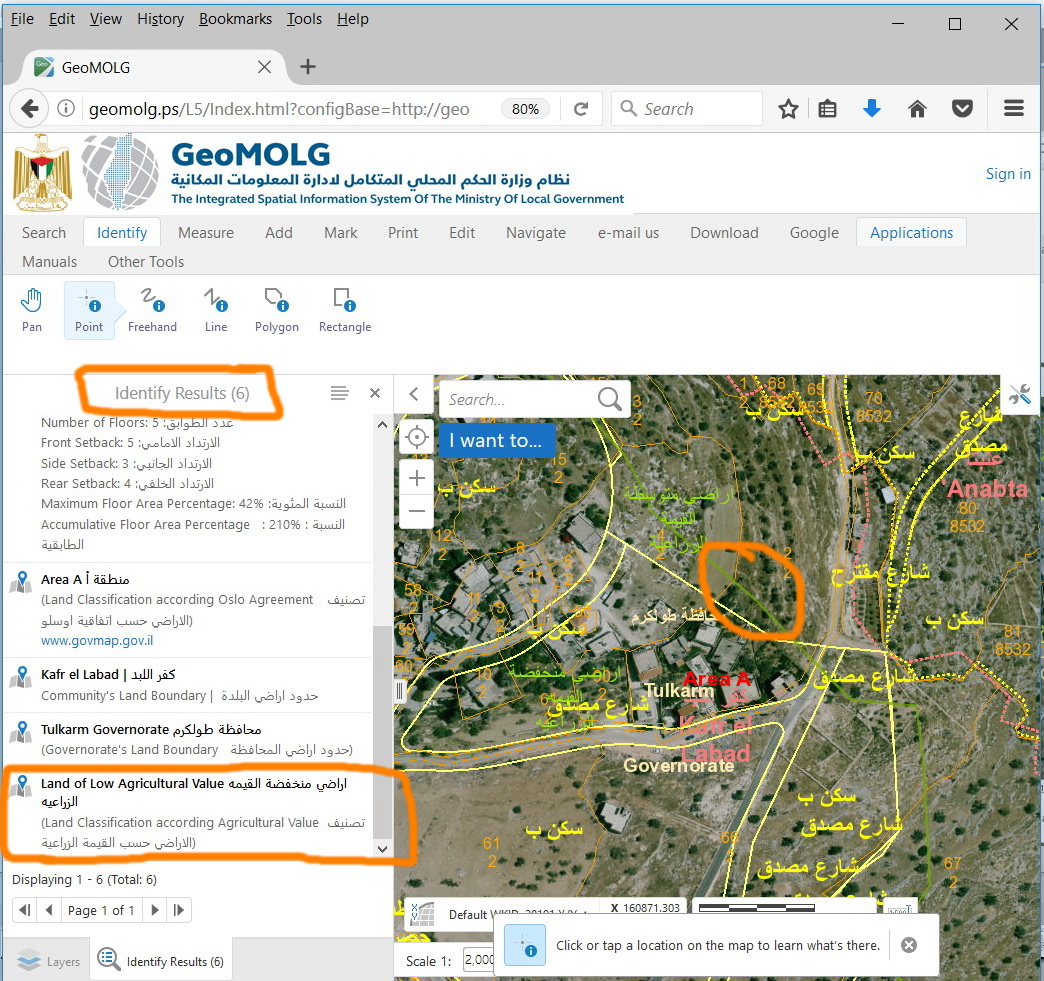Open the Applications tab
Viewport: 1044px width, 981px height.
click(911, 232)
